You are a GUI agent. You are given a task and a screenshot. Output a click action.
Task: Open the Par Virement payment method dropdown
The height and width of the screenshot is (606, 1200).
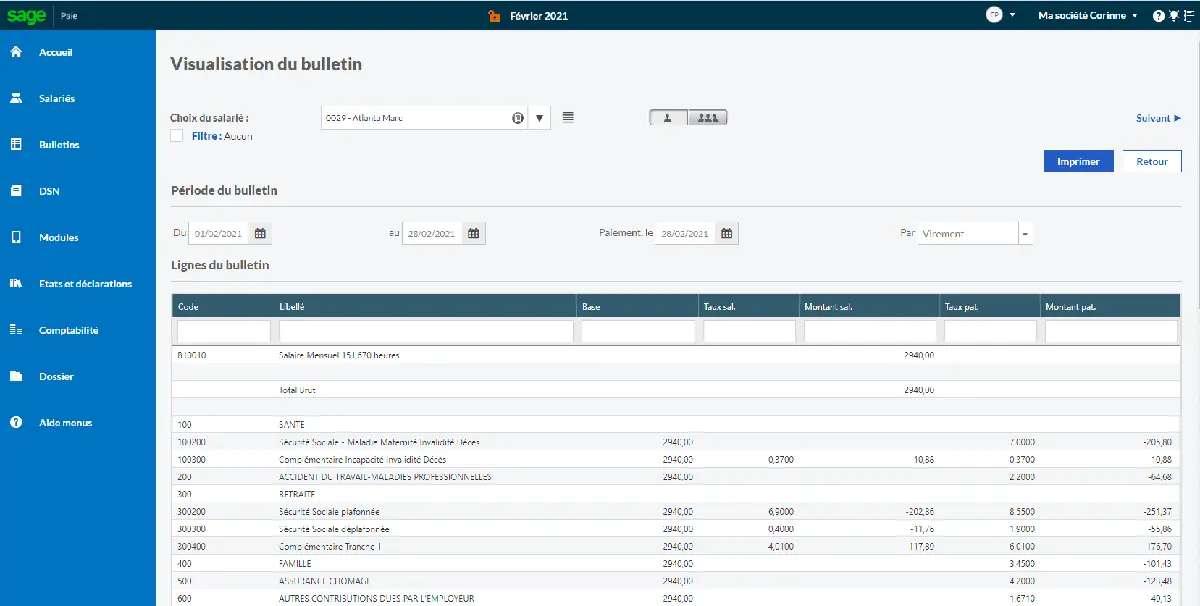1026,232
